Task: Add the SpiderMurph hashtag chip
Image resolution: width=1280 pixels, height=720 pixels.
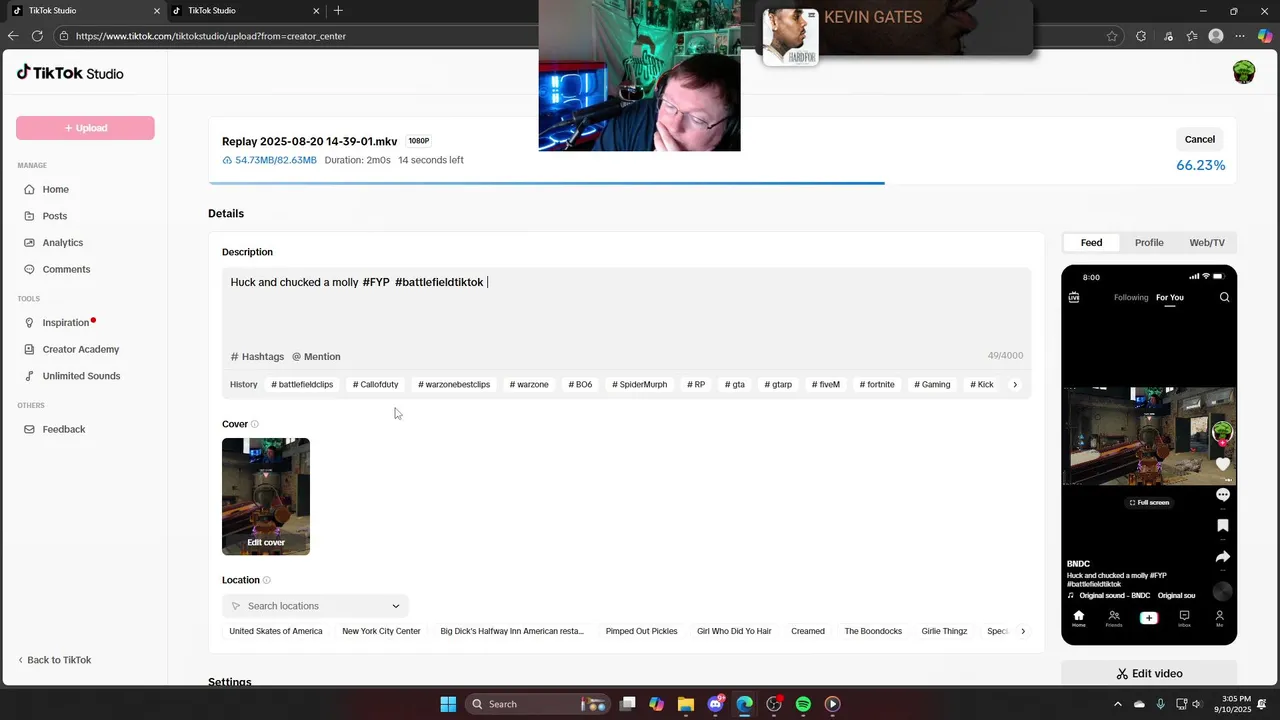Action: (639, 384)
